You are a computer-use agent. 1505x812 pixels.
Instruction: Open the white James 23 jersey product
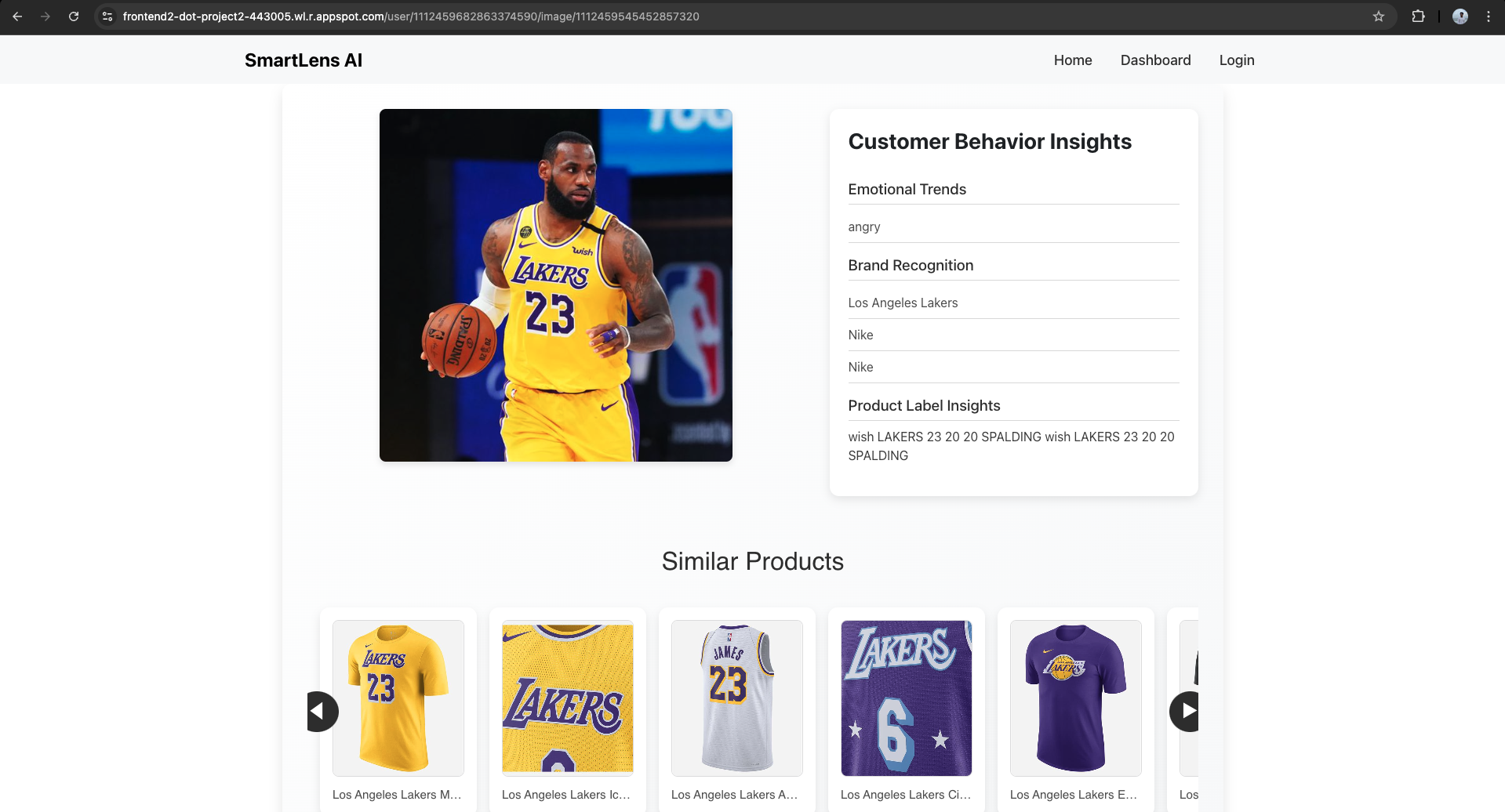(x=737, y=698)
